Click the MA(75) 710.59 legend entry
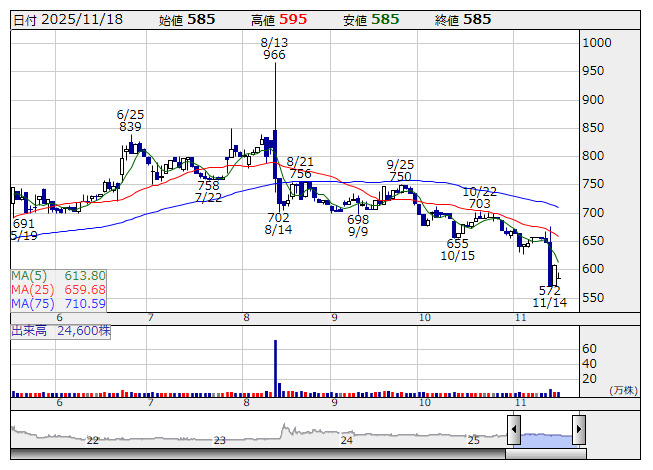 click(58, 303)
